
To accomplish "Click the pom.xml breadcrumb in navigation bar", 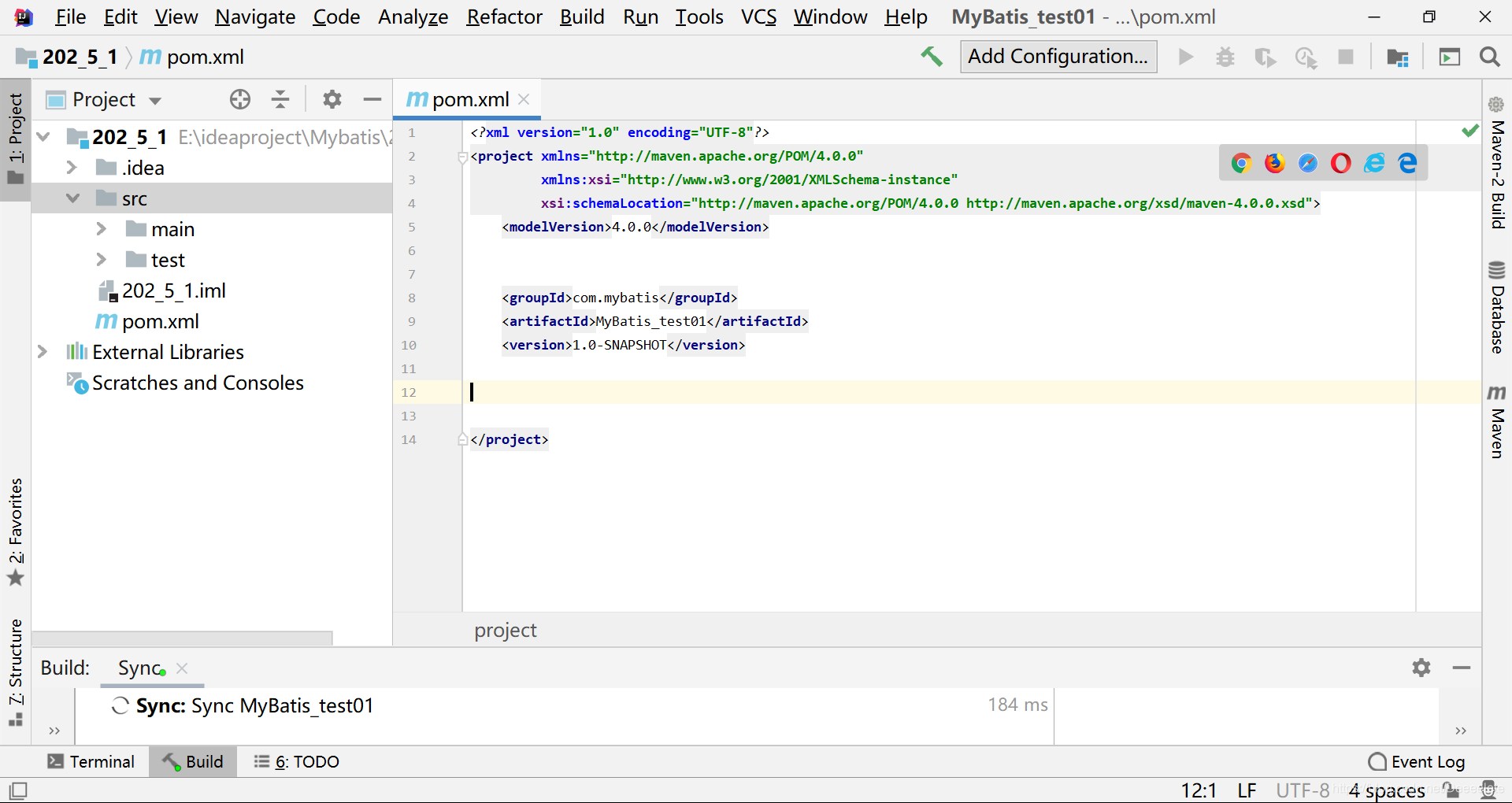I will [192, 57].
